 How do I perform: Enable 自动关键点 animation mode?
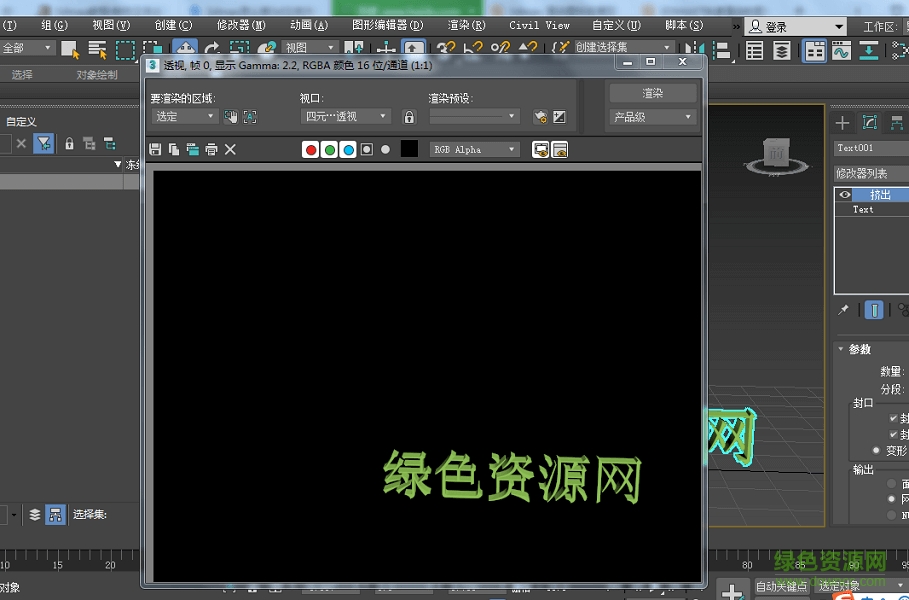[782, 586]
